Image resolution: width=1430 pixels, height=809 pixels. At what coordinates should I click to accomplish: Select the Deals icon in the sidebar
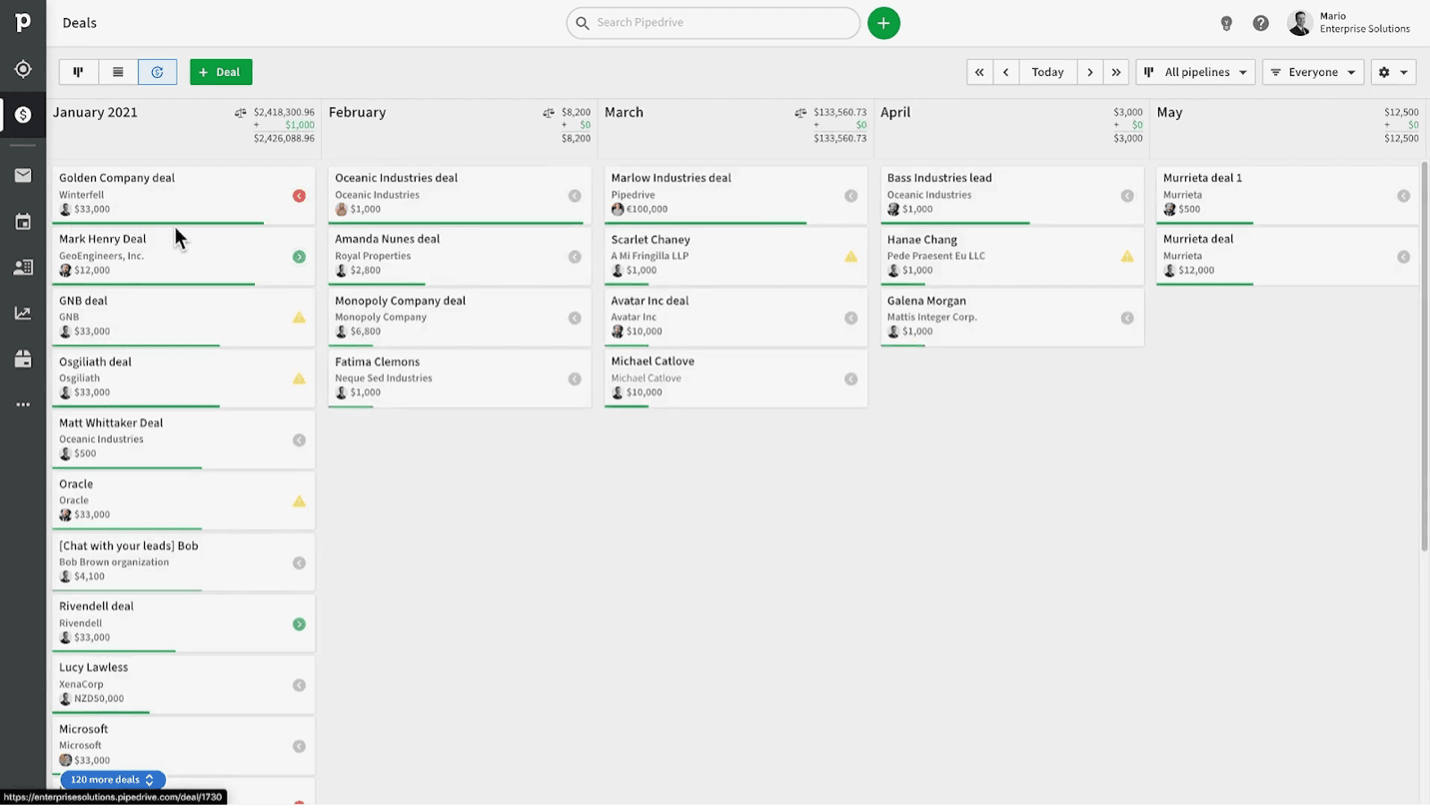24,114
